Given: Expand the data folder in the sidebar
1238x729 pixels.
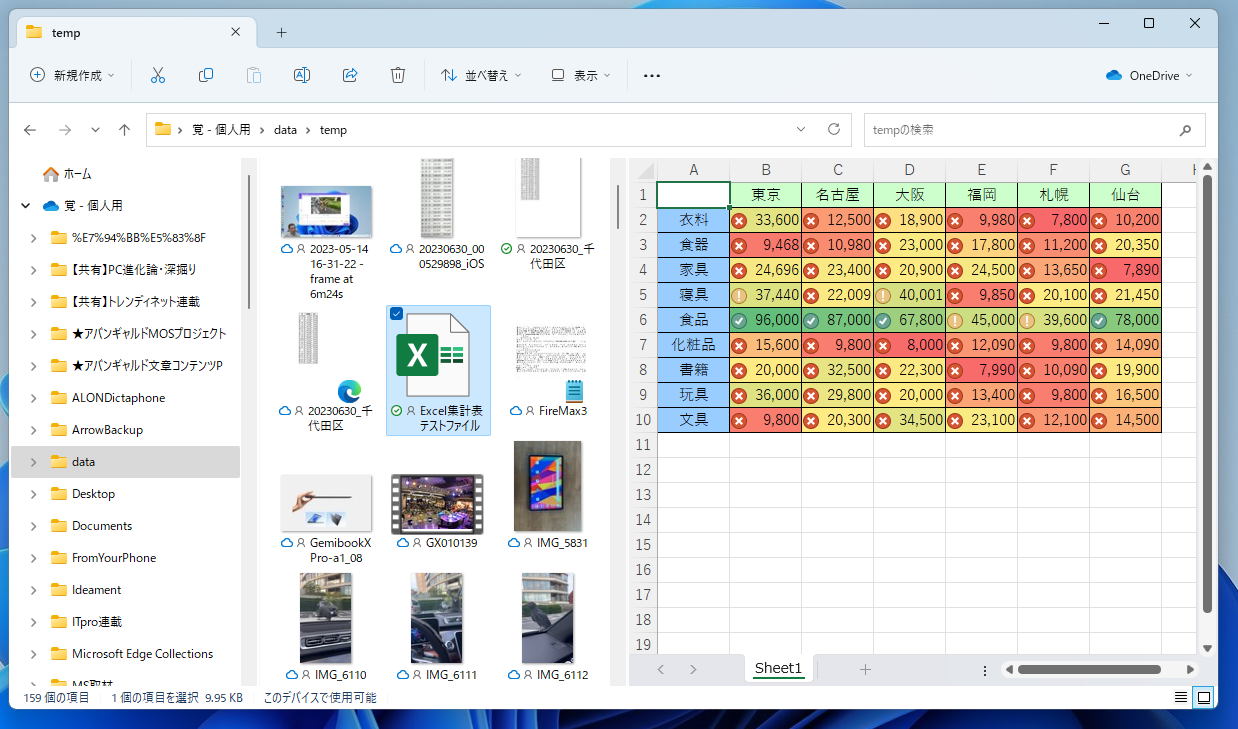Looking at the screenshot, I should [34, 462].
